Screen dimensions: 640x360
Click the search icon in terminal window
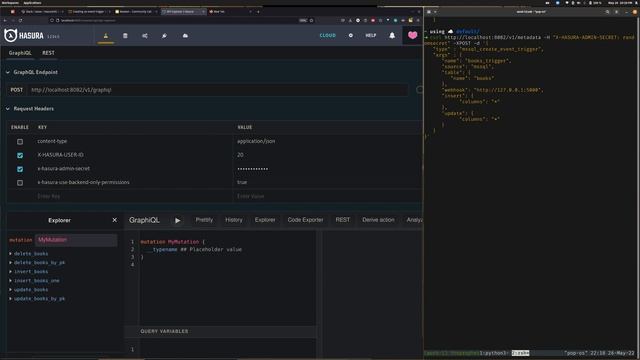click(607, 12)
